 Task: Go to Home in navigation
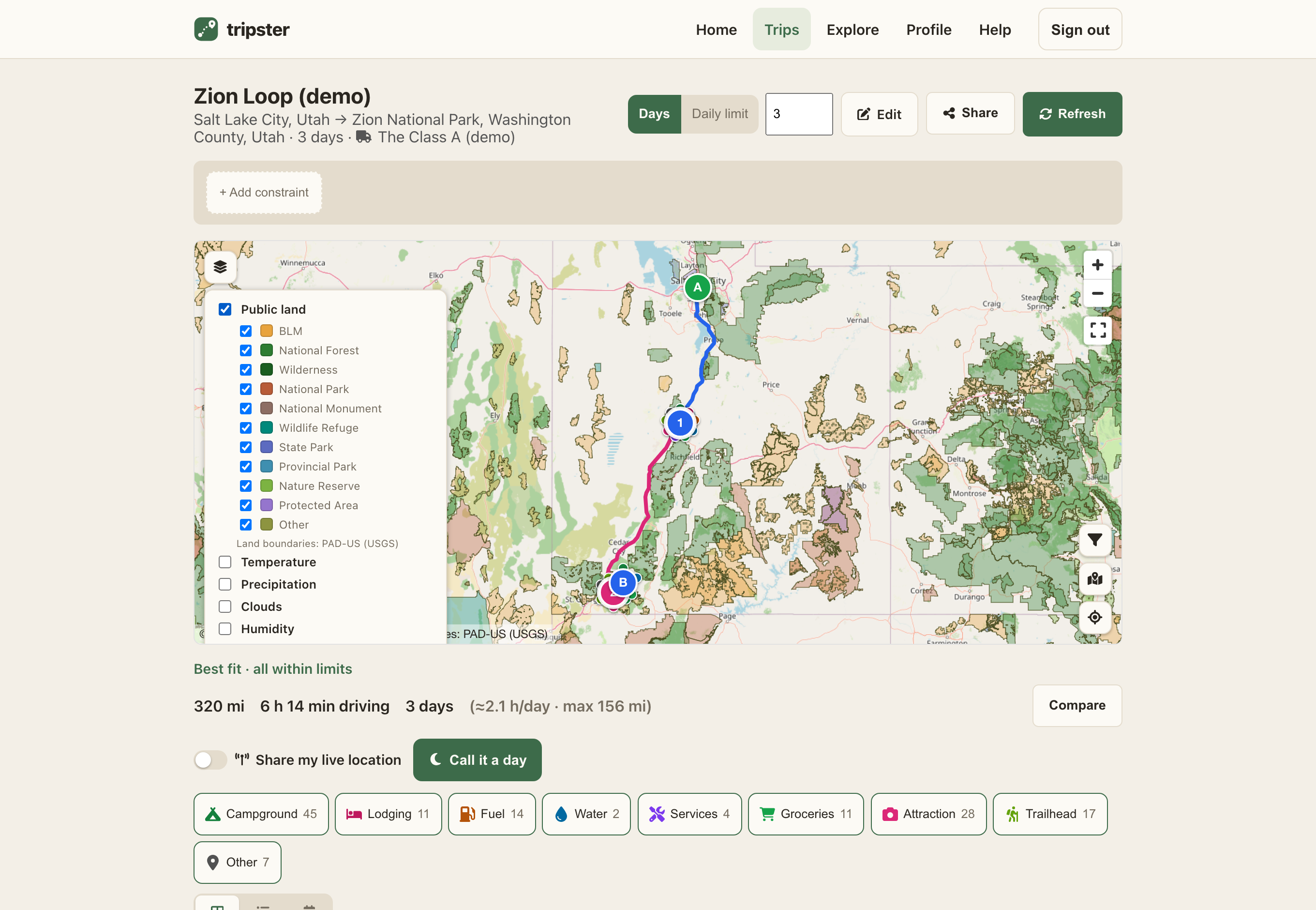[716, 30]
